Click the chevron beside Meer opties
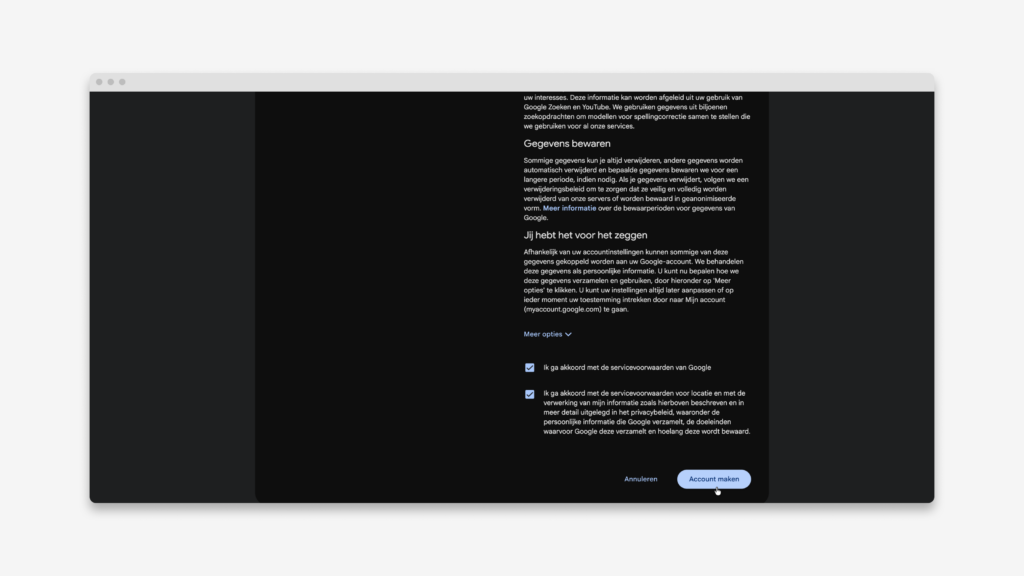This screenshot has width=1024, height=576. point(568,334)
